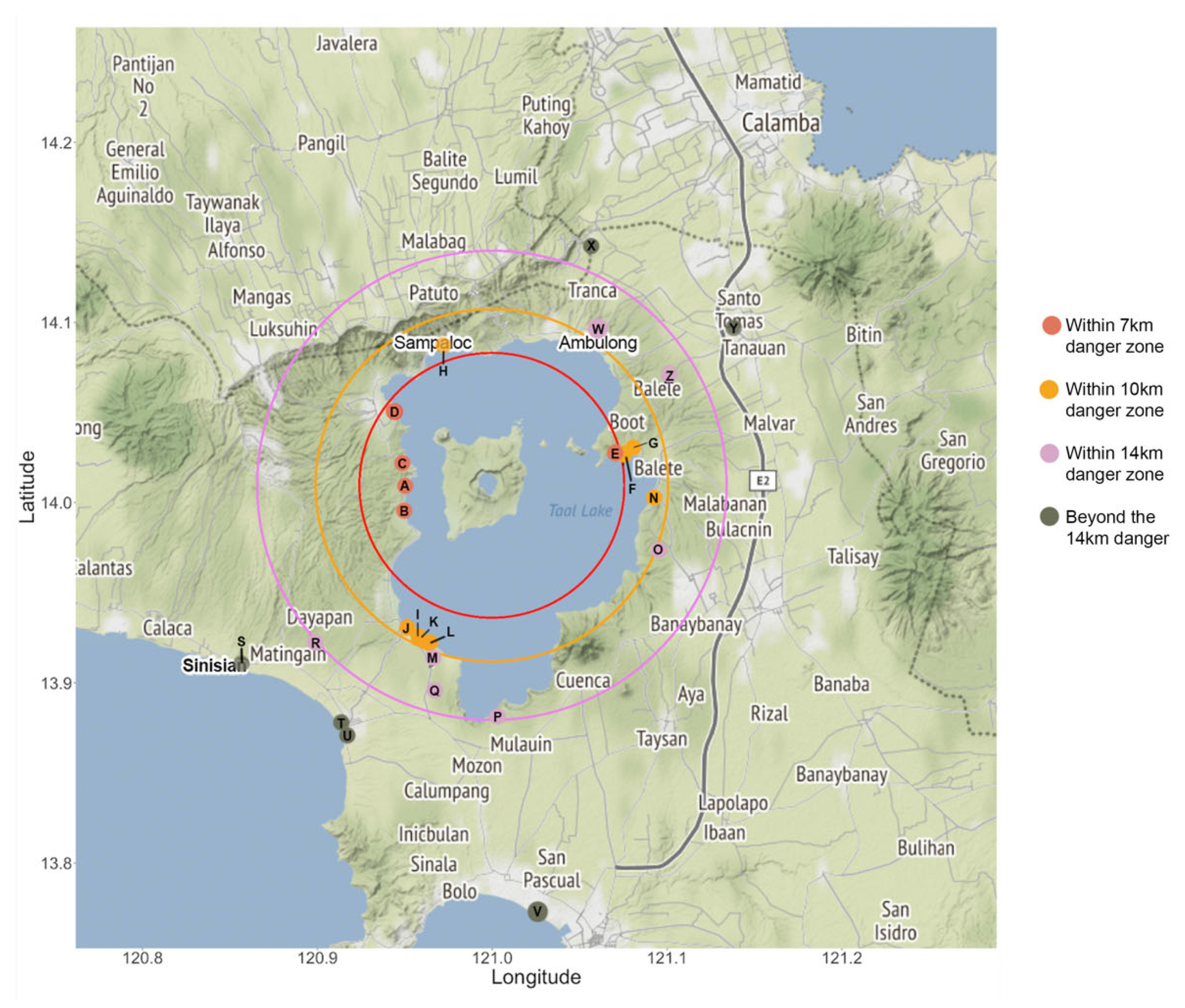Click the E2 highway shield
This screenshot has height=1008, width=1185.
[x=763, y=480]
